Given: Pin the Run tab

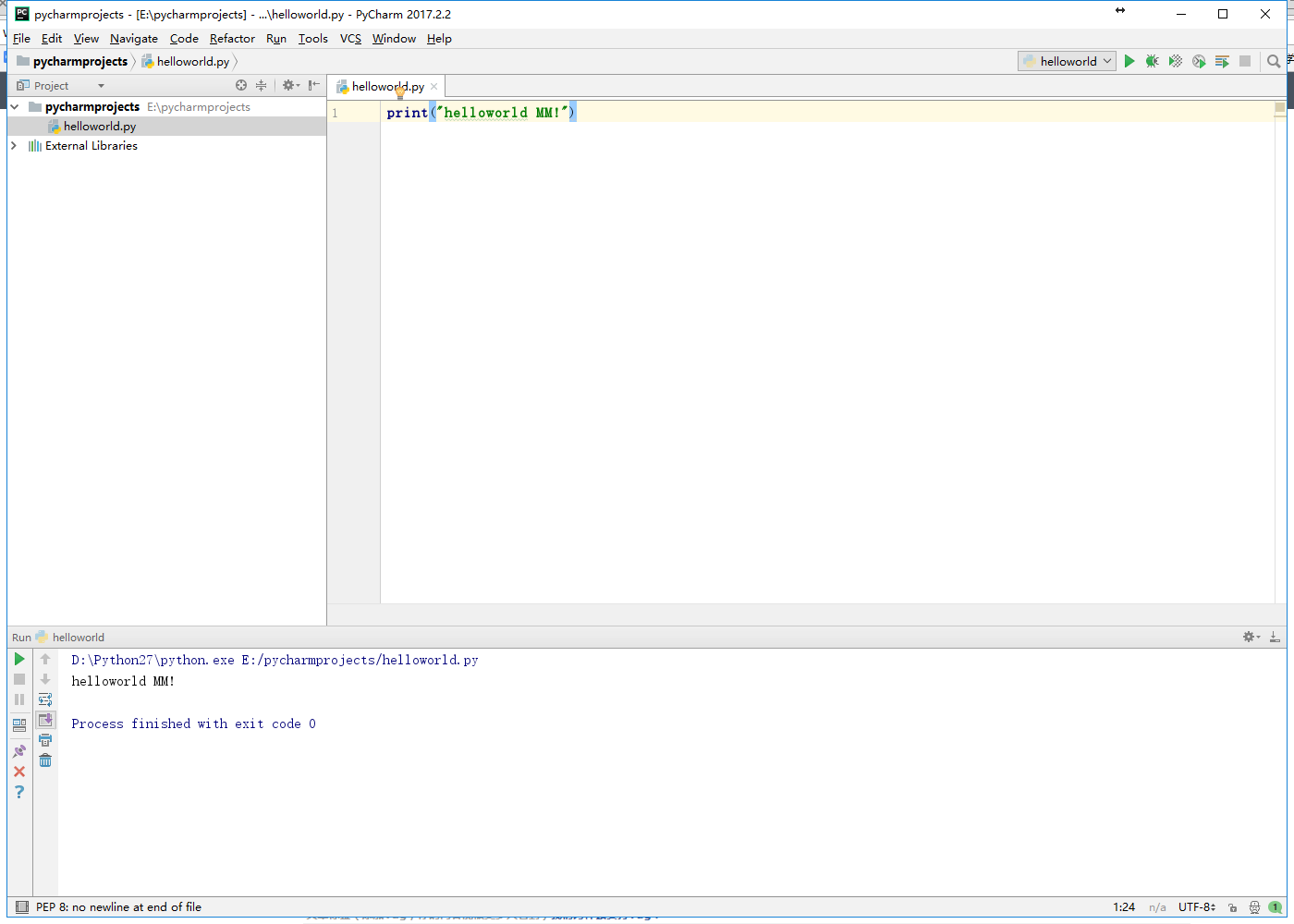Looking at the screenshot, I should pos(19,751).
